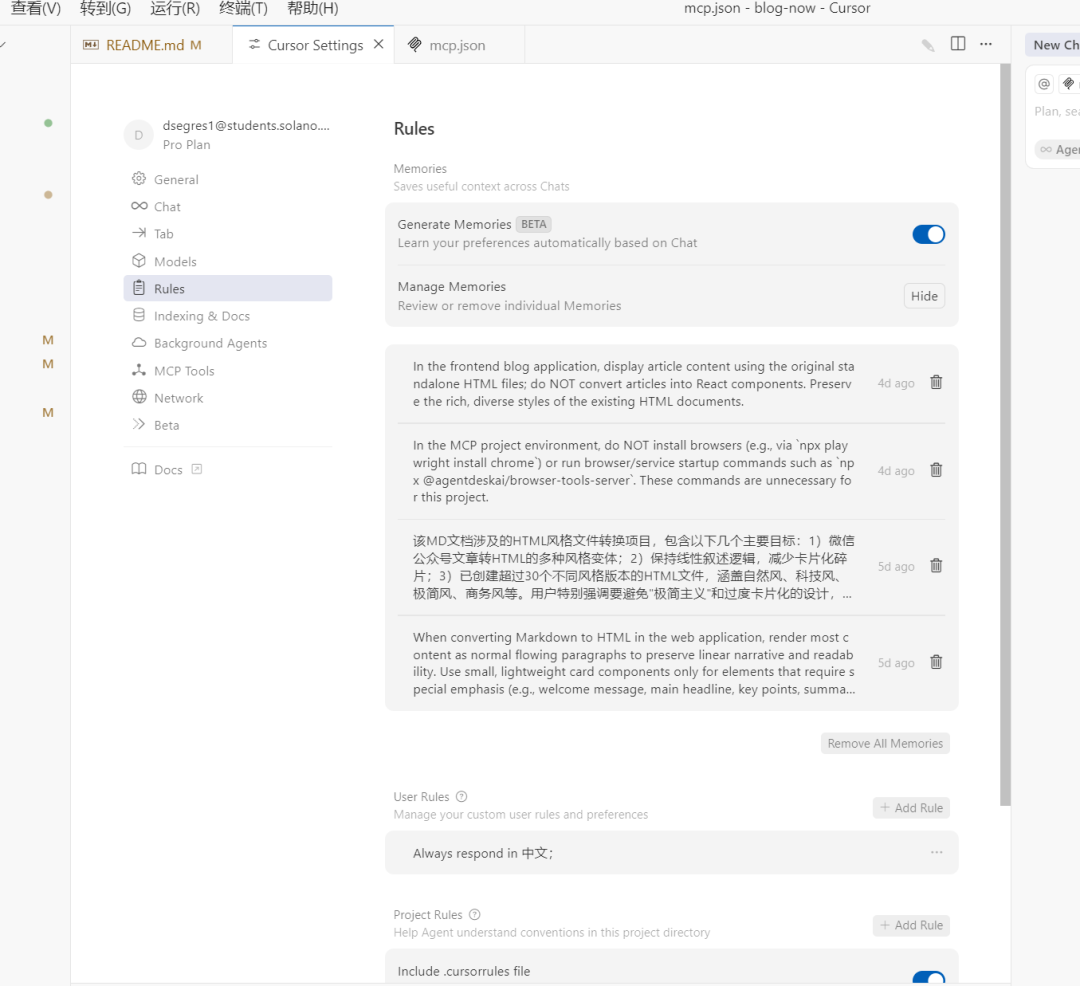Split the editor layout
Screen dimensions: 1080x986
(957, 43)
